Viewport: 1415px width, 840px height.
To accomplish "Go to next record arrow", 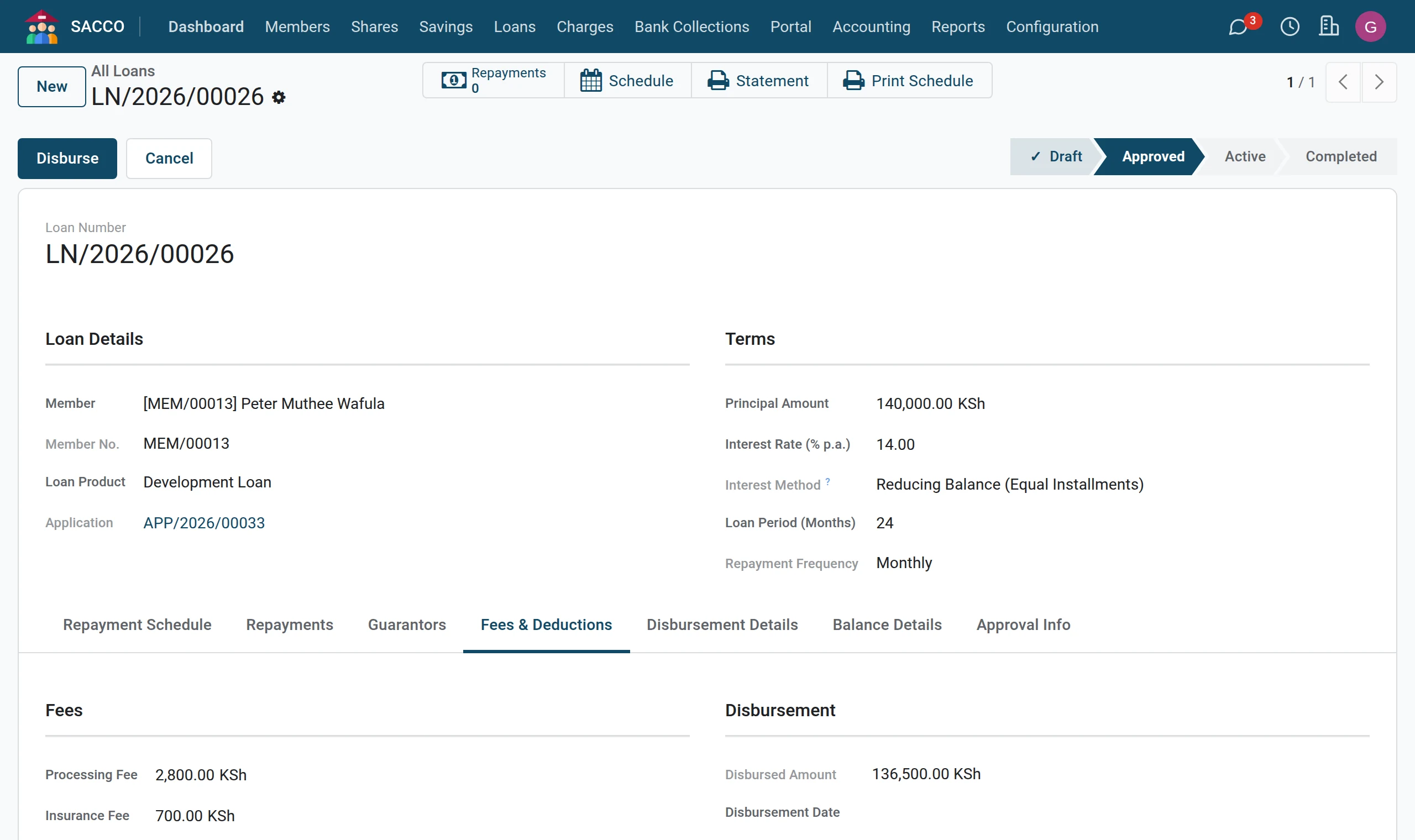I will [x=1379, y=82].
